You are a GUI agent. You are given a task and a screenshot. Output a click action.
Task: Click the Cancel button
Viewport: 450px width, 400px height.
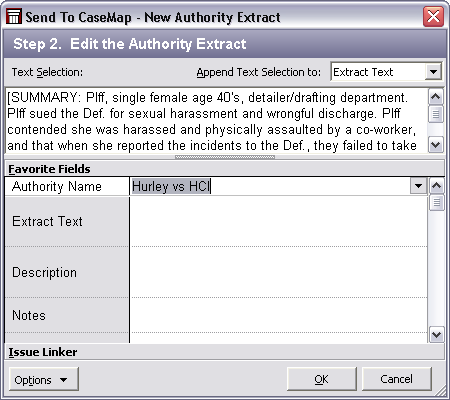pos(397,379)
